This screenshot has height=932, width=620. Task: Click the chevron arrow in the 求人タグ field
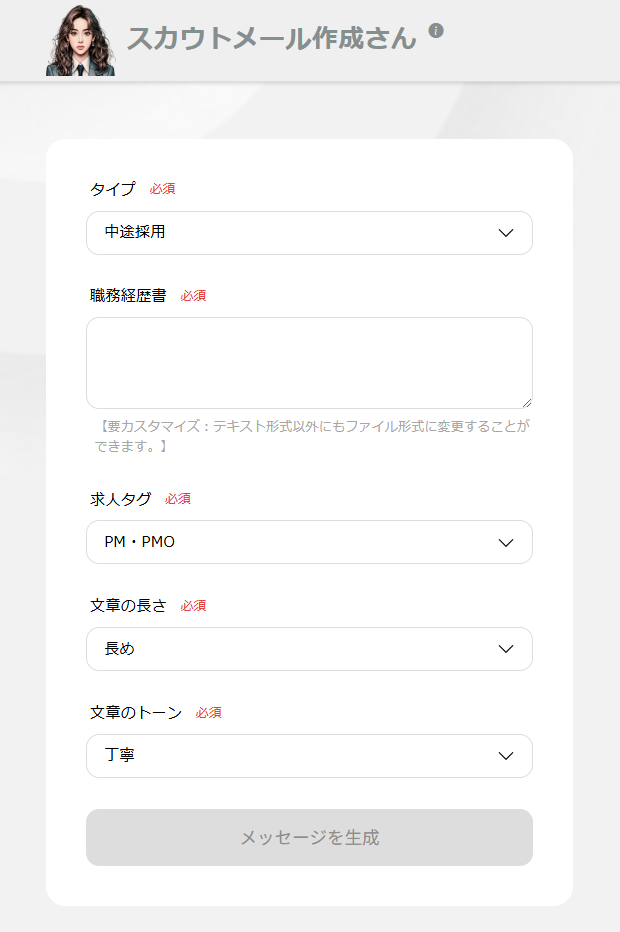[506, 542]
